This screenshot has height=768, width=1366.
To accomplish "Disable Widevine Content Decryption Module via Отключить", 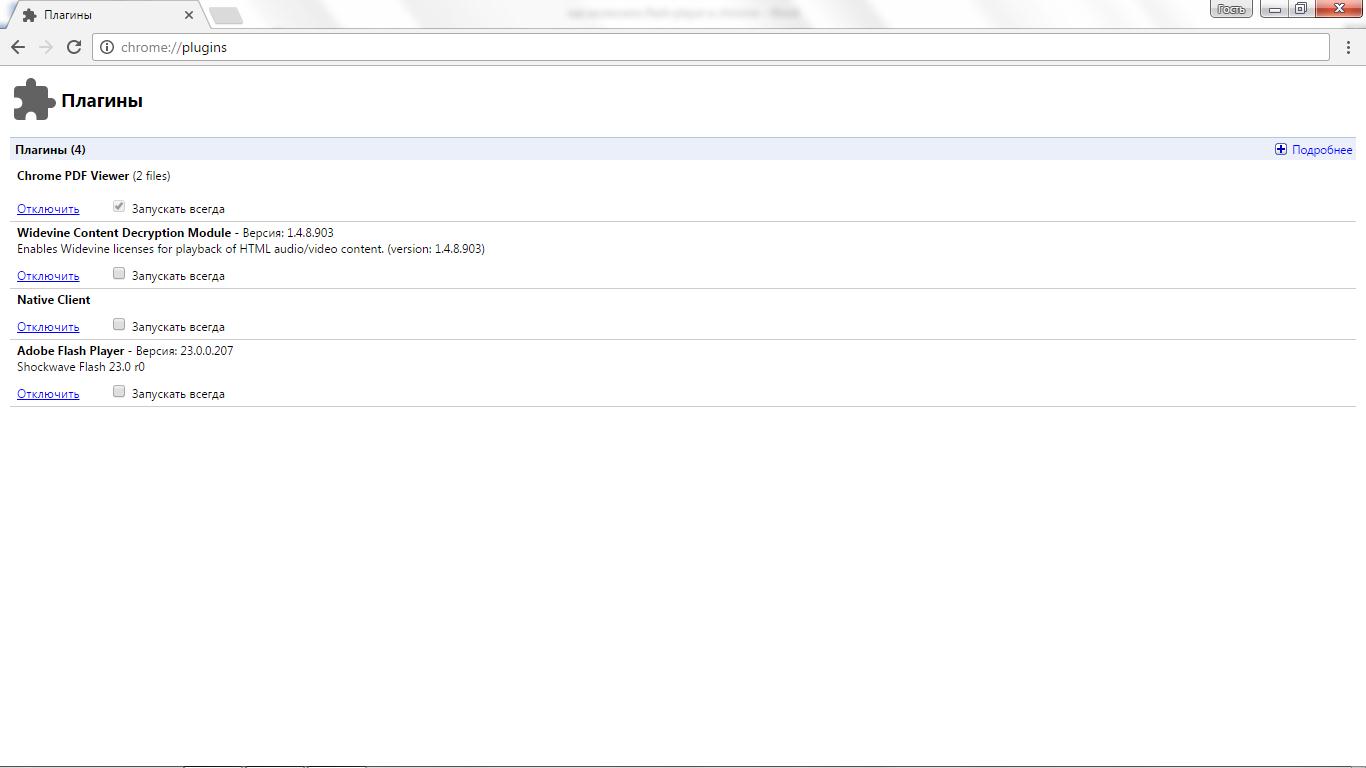I will [x=48, y=276].
